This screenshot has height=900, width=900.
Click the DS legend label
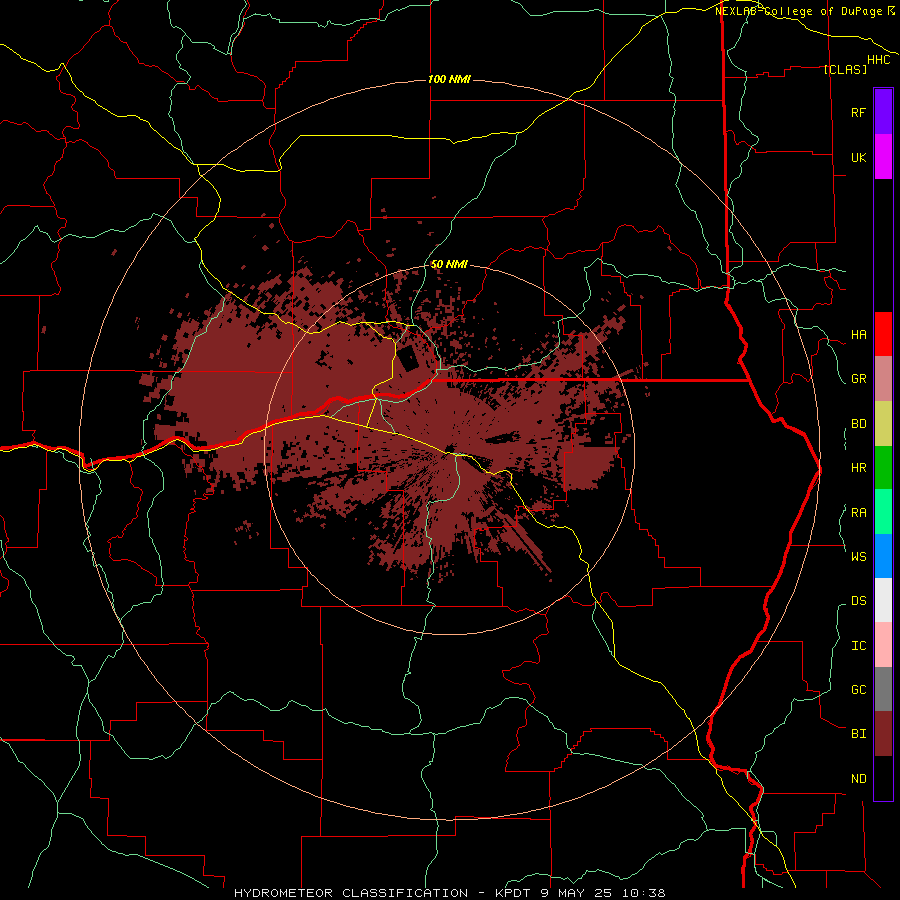click(x=858, y=601)
